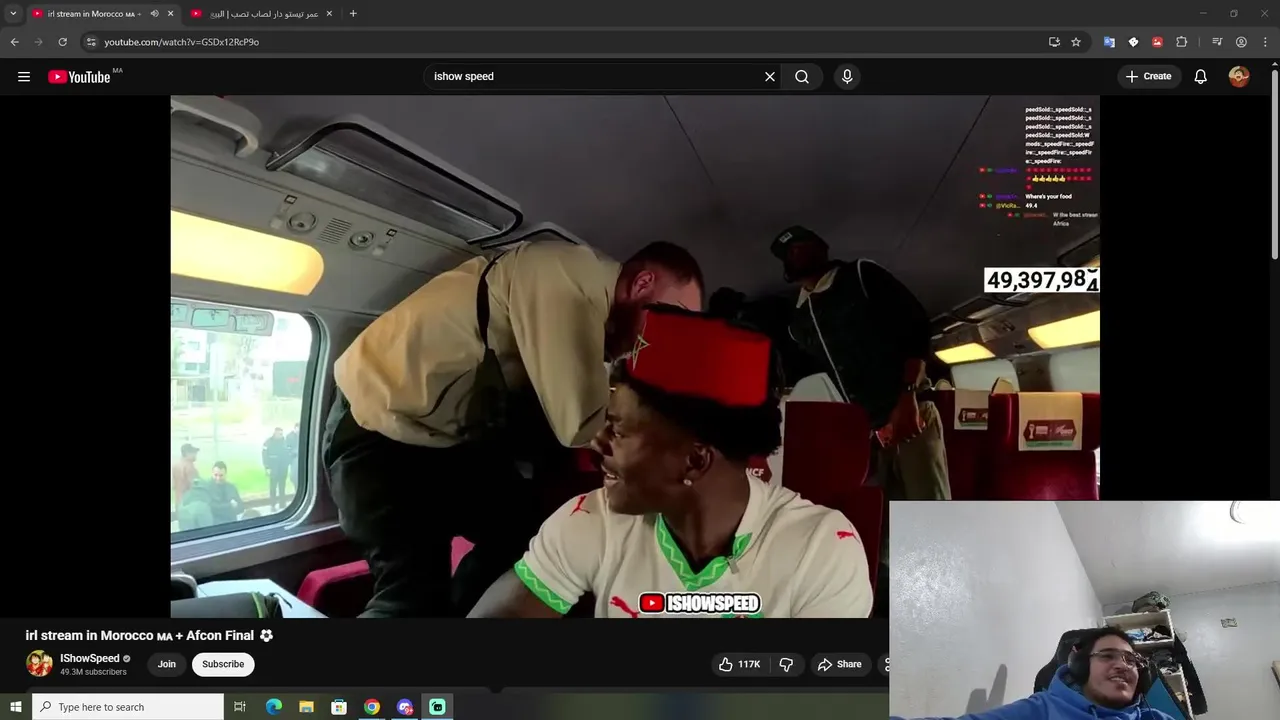Close the Arabic-titled second tab
Viewport: 1280px width, 720px height.
[329, 14]
